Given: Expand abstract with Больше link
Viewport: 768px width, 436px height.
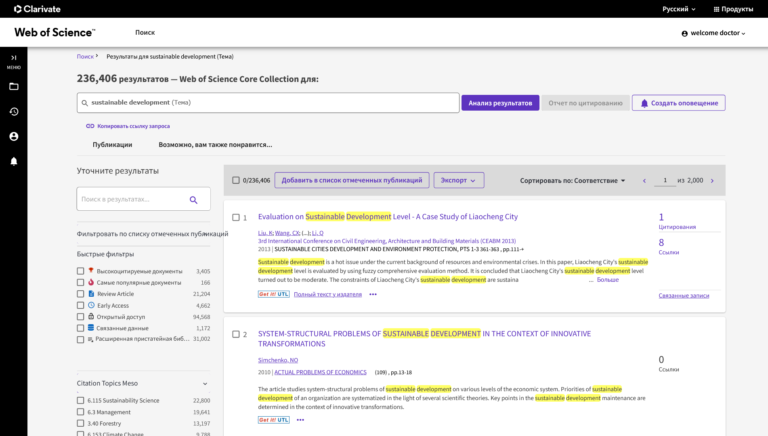Looking at the screenshot, I should click(x=607, y=280).
